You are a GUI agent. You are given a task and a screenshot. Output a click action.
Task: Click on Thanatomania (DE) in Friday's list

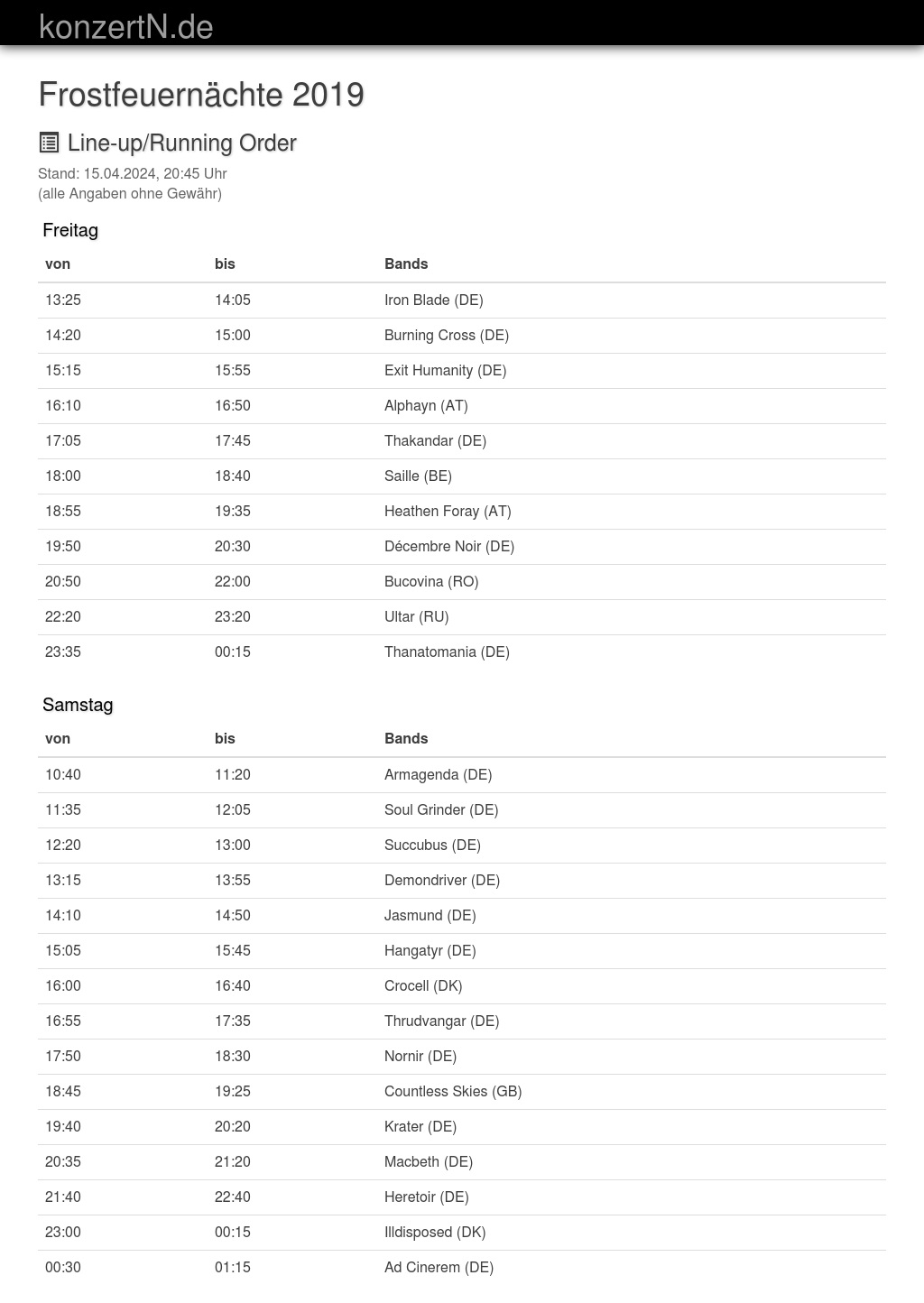click(447, 651)
